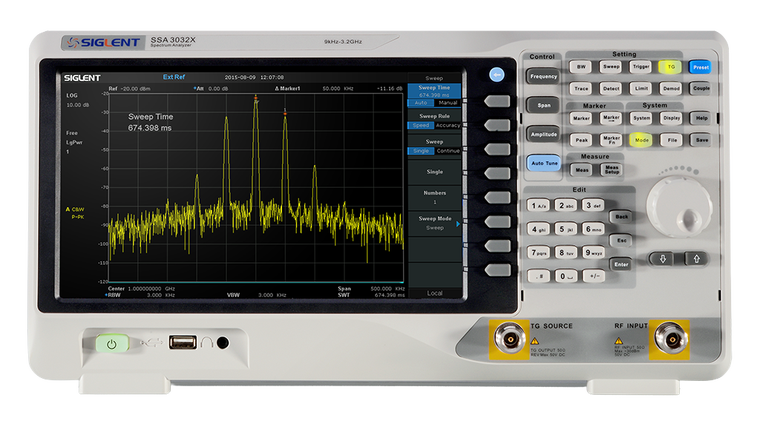The width and height of the screenshot is (760, 427).
Task: Click the marker on the tallest peak
Action: (256, 98)
